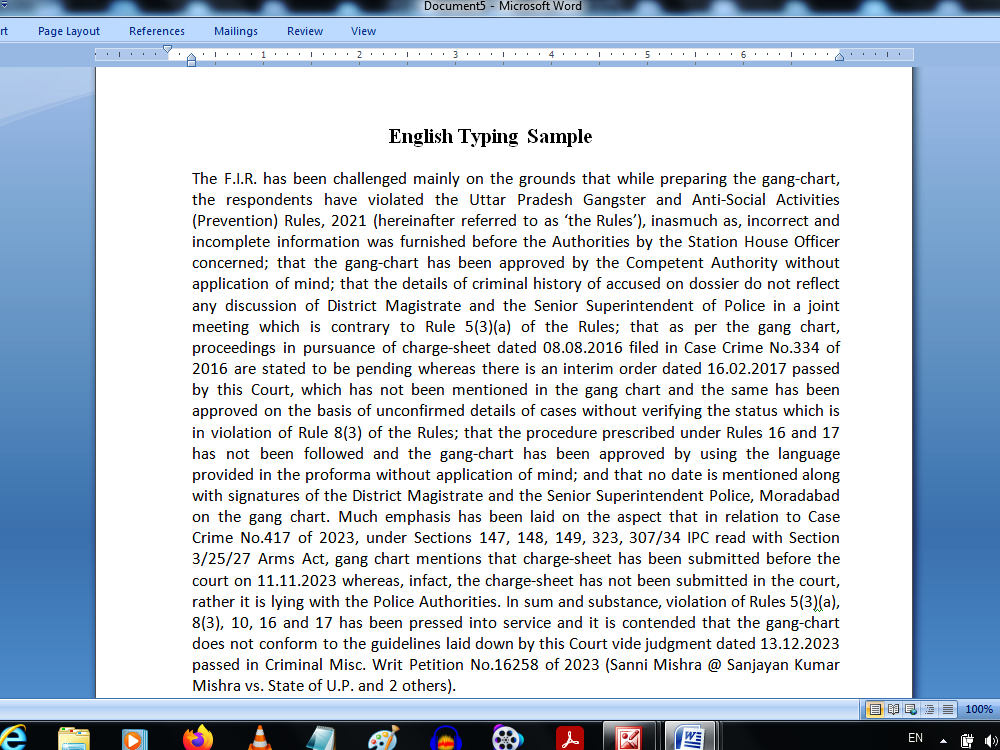Open Adobe Reader from taskbar

tap(570, 738)
